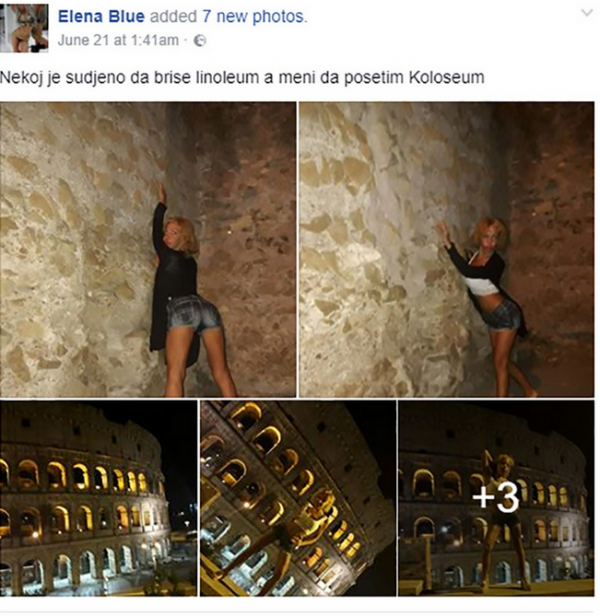Click the word 'added' in post header
The height and width of the screenshot is (616, 600).
coord(173,16)
